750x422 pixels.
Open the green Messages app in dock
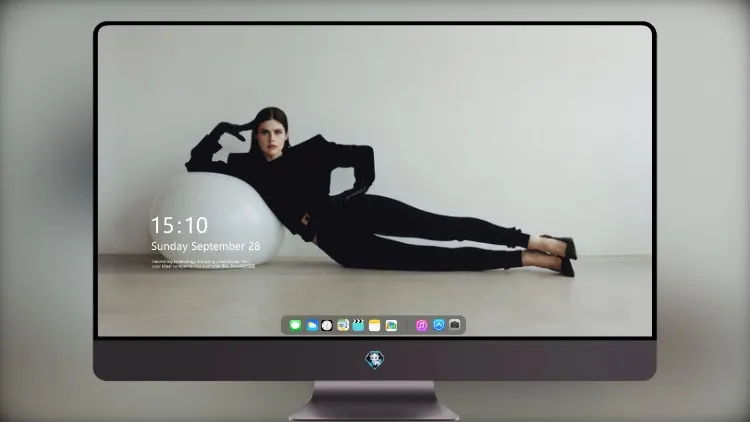[296, 326]
